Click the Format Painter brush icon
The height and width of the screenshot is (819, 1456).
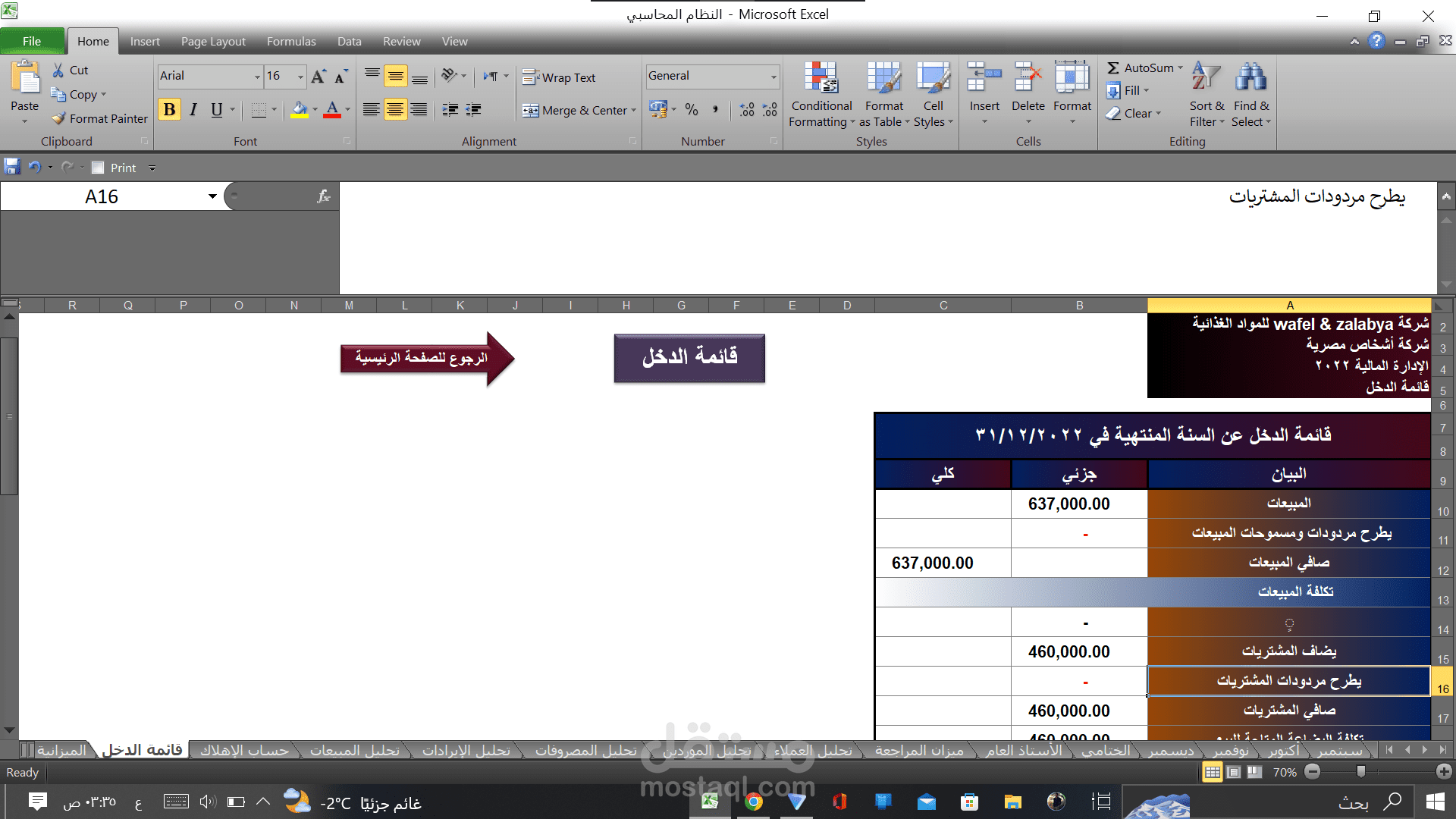click(59, 118)
